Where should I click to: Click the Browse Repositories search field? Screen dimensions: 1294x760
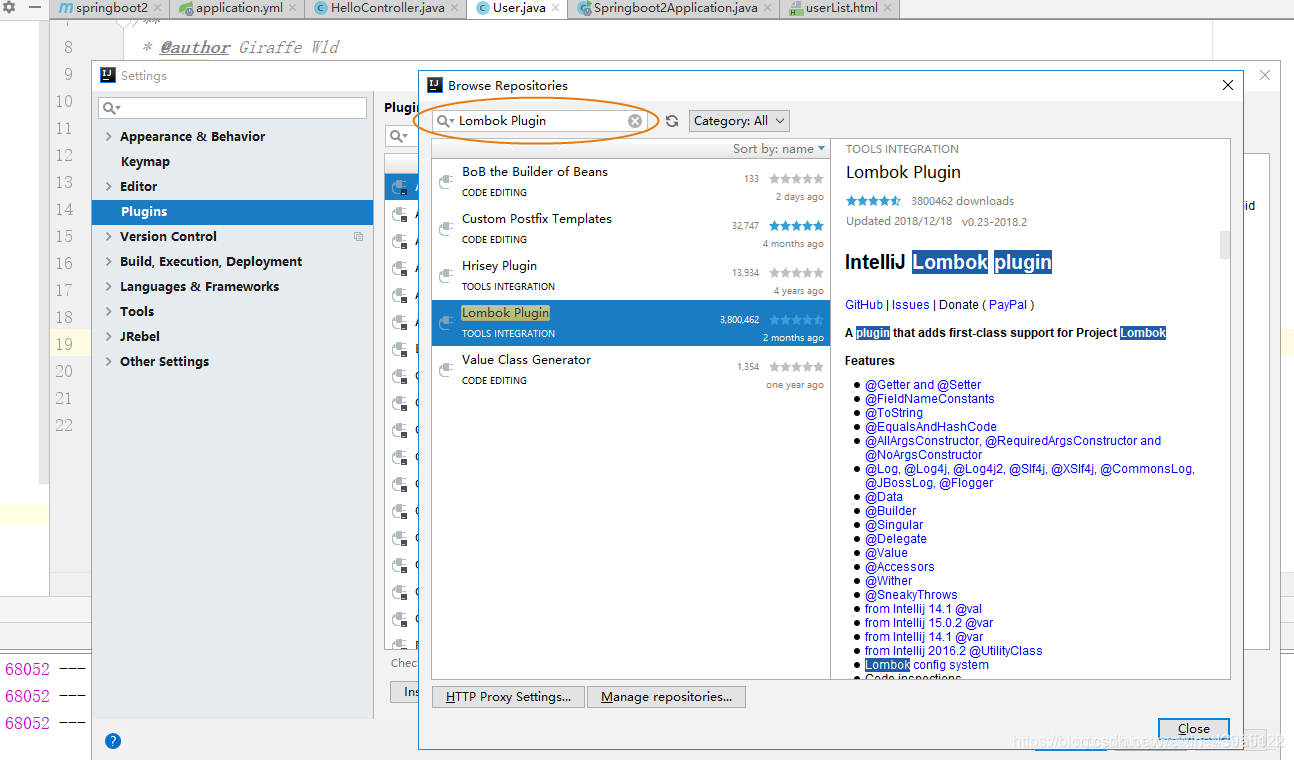coord(542,121)
